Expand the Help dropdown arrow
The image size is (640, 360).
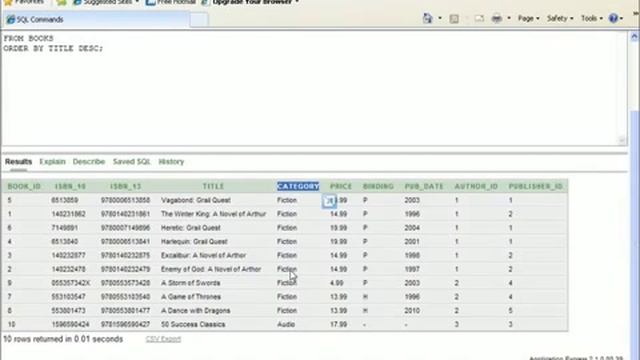(x=621, y=18)
